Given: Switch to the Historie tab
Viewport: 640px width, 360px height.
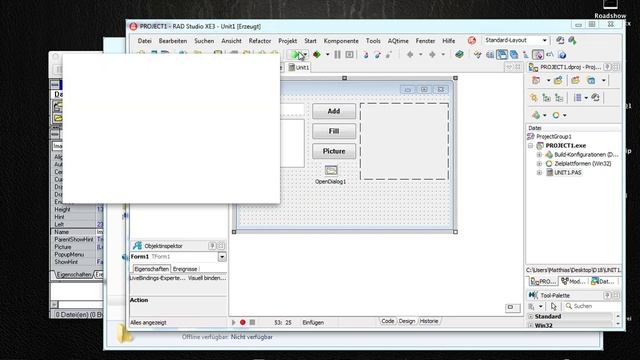Looking at the screenshot, I should [x=429, y=321].
